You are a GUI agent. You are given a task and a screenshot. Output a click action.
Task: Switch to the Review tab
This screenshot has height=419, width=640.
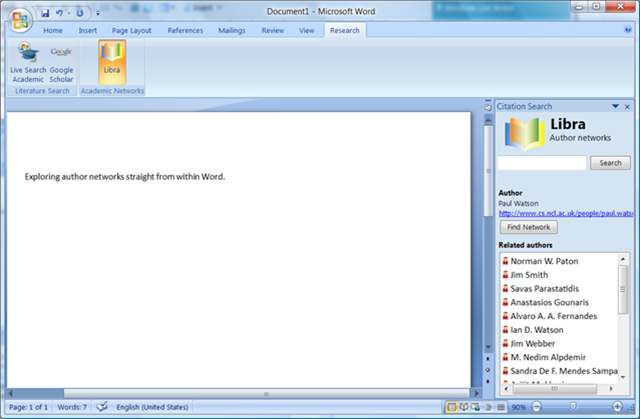(273, 31)
